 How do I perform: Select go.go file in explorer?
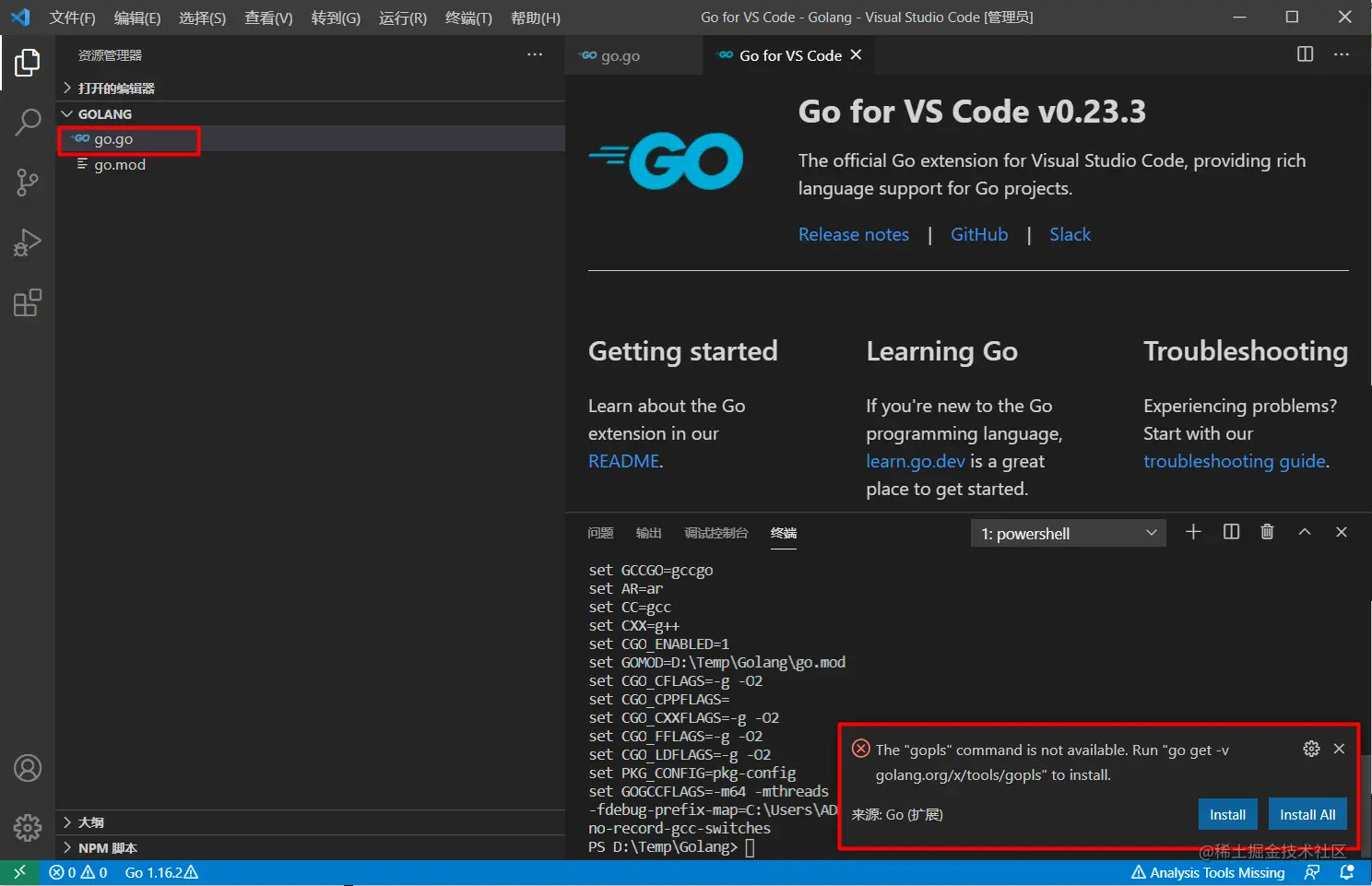tap(310, 139)
